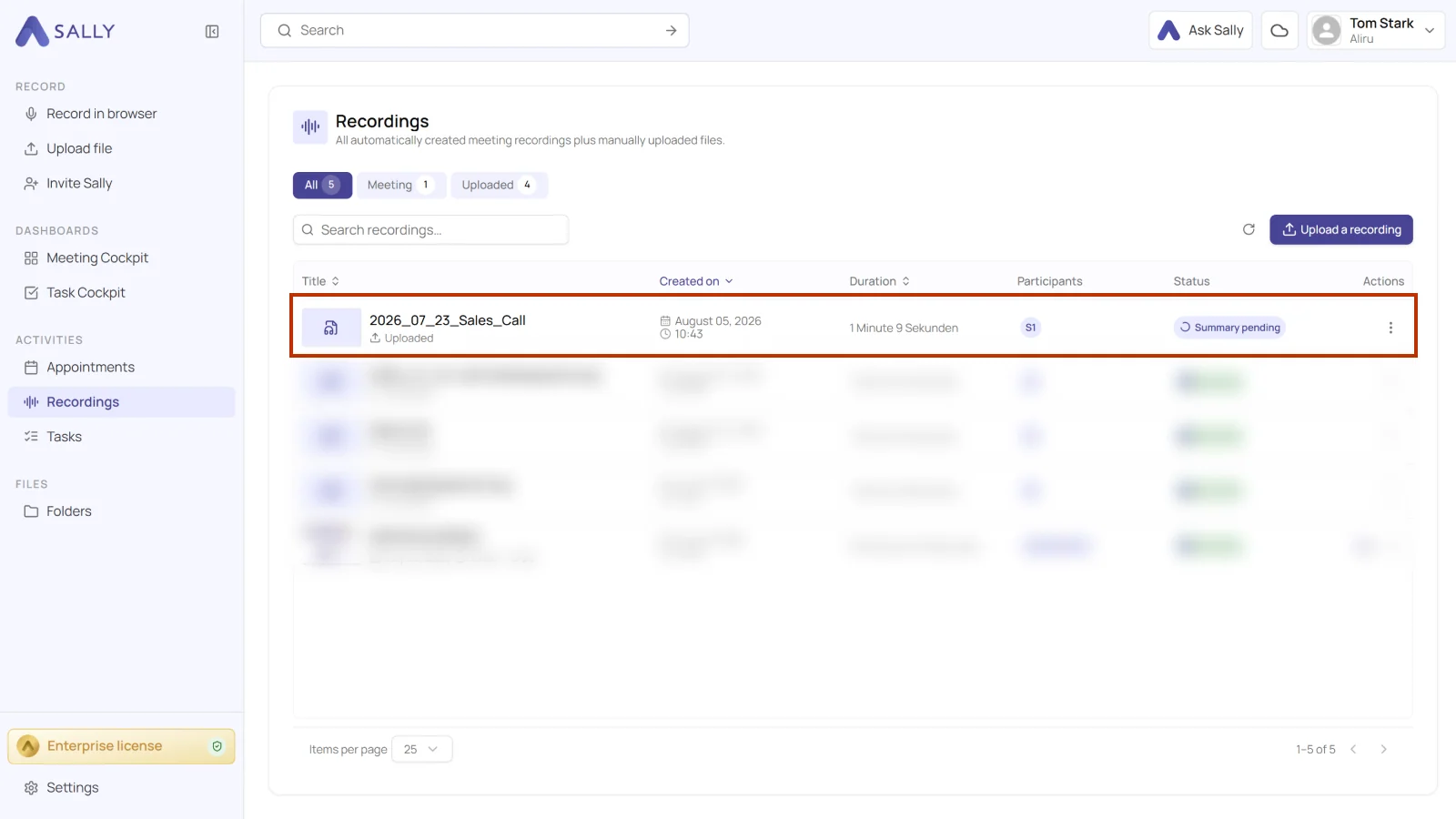This screenshot has height=819, width=1456.
Task: Click Upload a recording button
Action: 1341,229
